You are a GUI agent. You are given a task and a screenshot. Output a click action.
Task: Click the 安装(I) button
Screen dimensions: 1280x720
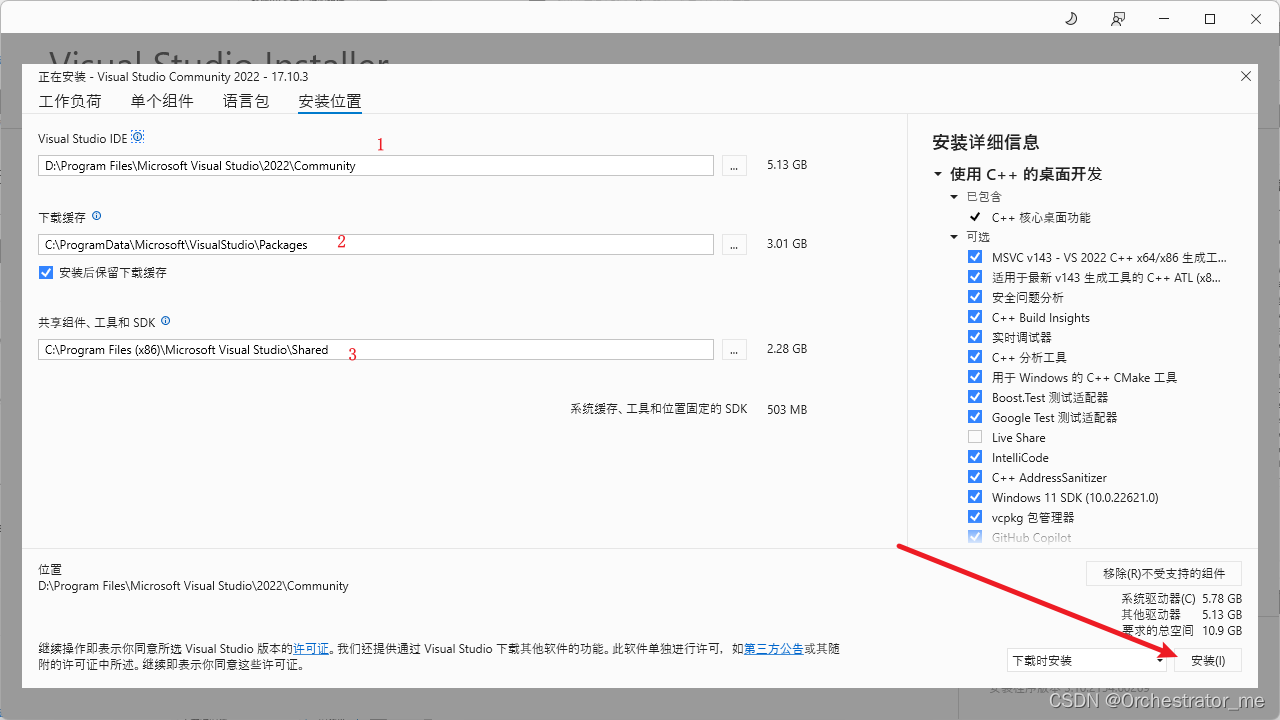coord(1208,660)
